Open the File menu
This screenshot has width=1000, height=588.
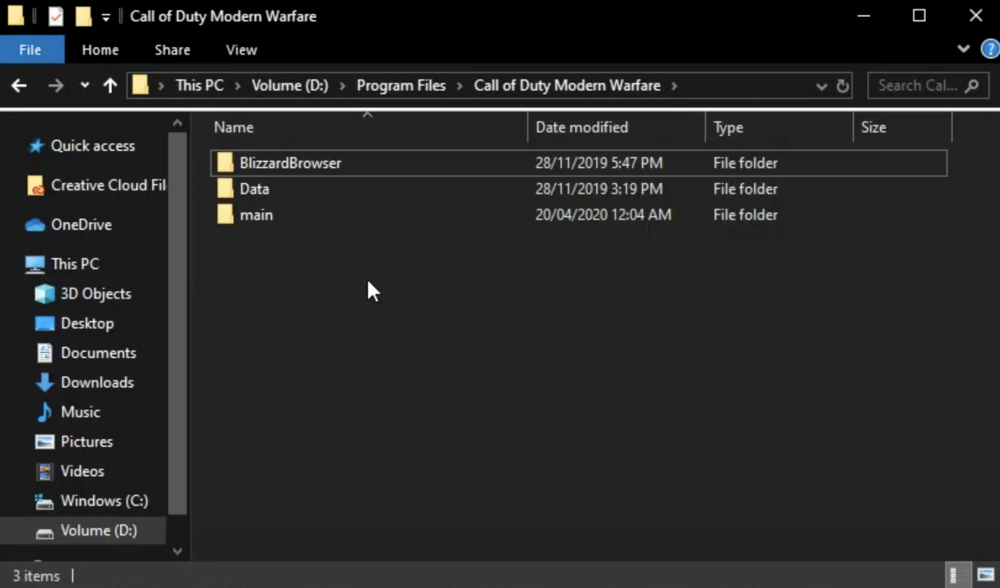tap(31, 50)
